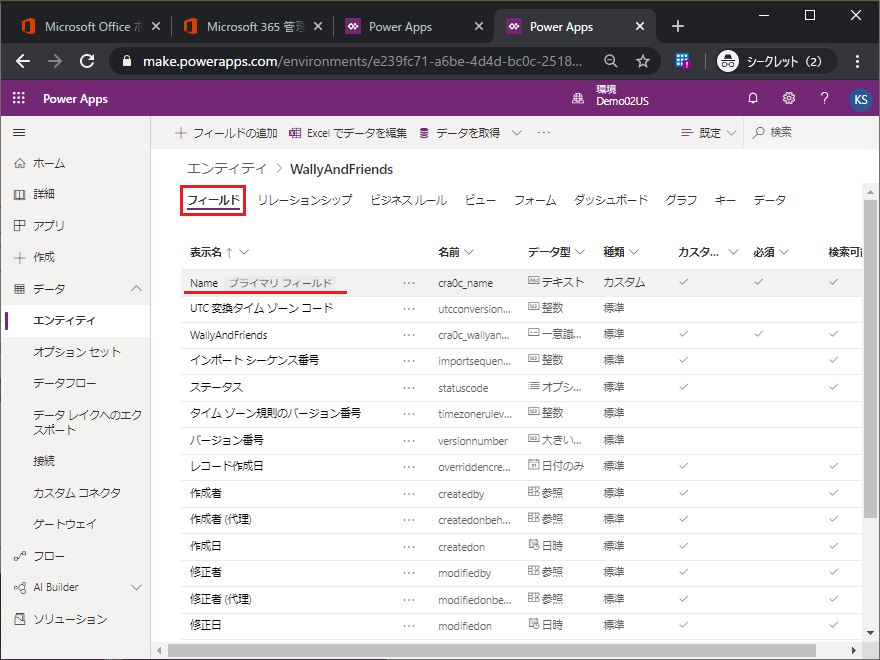Image resolution: width=880 pixels, height=660 pixels.
Task: Open the KS account avatar
Action: 860,99
